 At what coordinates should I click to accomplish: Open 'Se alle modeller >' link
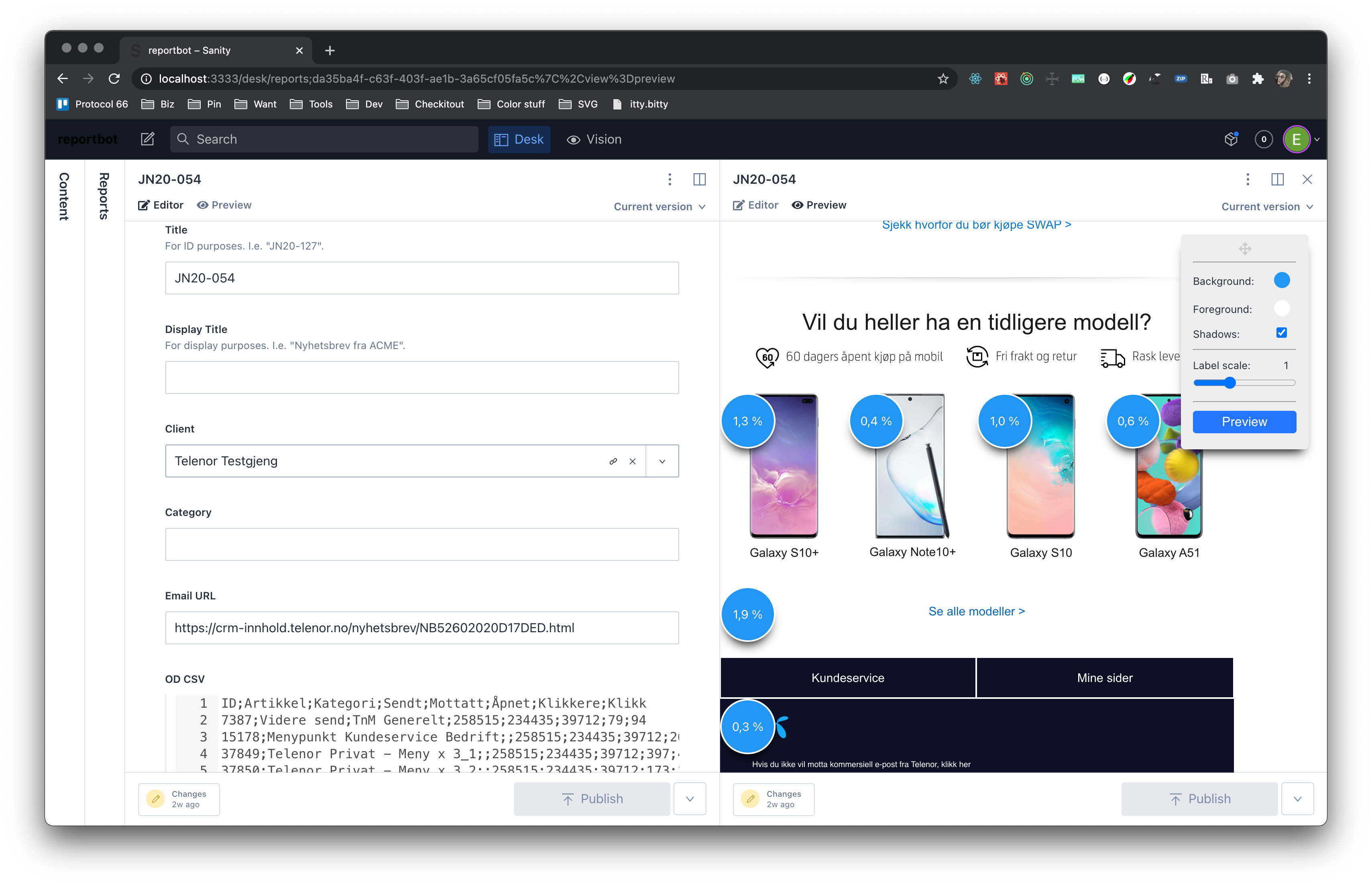click(x=976, y=611)
